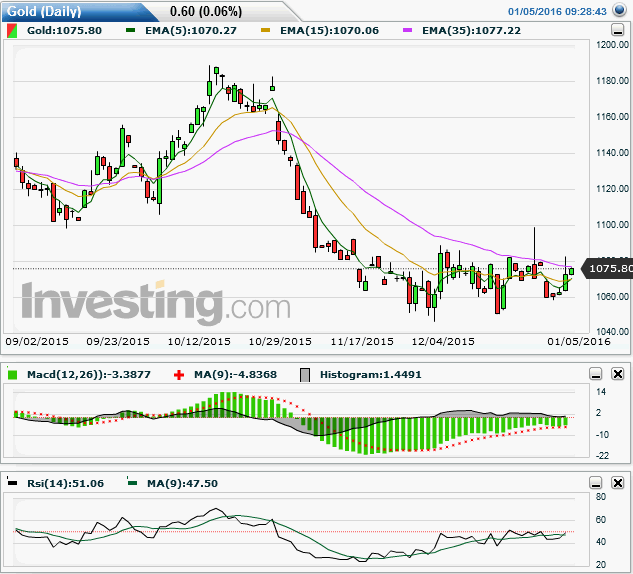Image resolution: width=633 pixels, height=574 pixels.
Task: Click the EMA(15) gold legend swatch
Action: point(265,30)
